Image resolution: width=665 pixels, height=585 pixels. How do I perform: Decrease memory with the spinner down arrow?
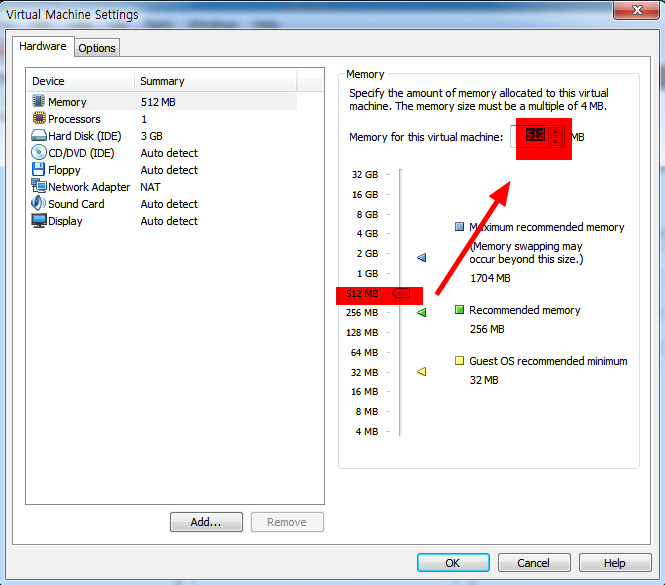(x=556, y=140)
